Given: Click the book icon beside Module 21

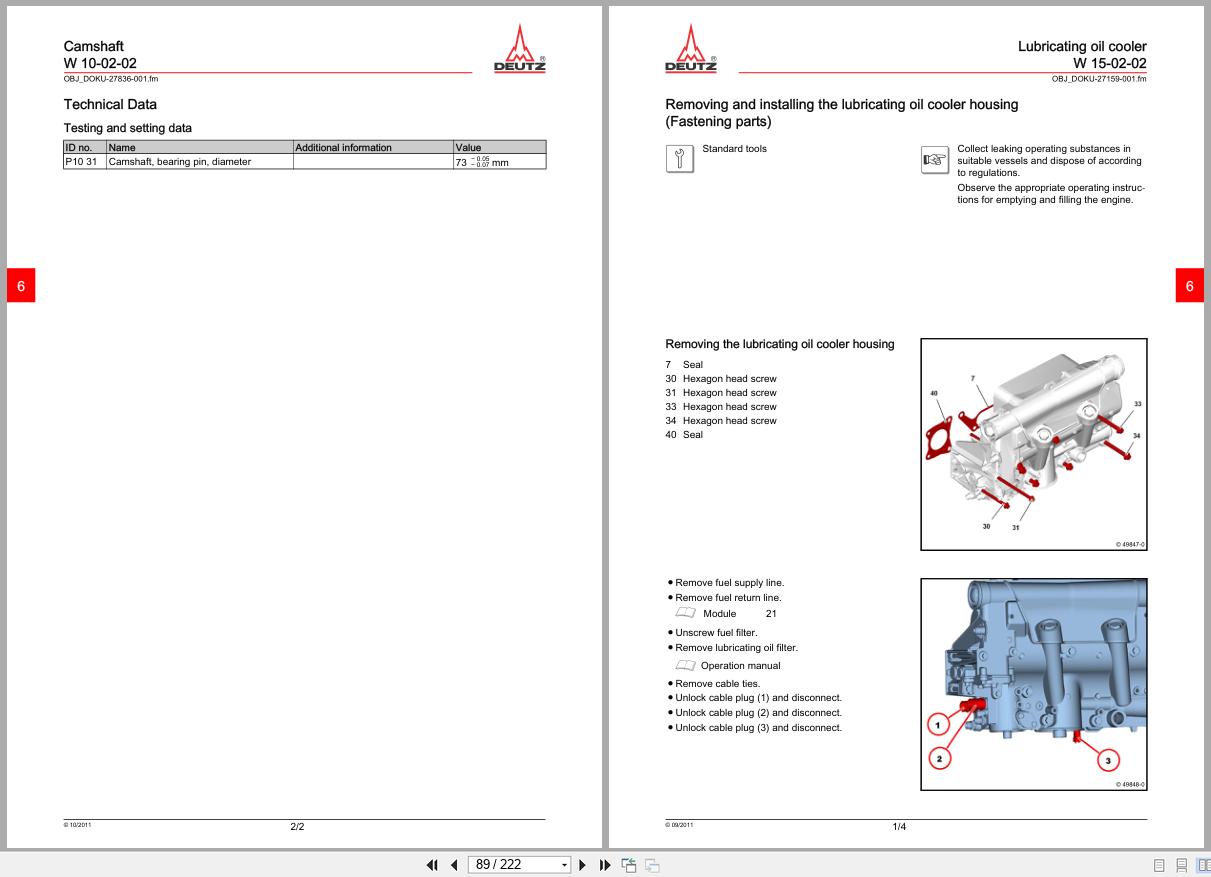Looking at the screenshot, I should [685, 613].
